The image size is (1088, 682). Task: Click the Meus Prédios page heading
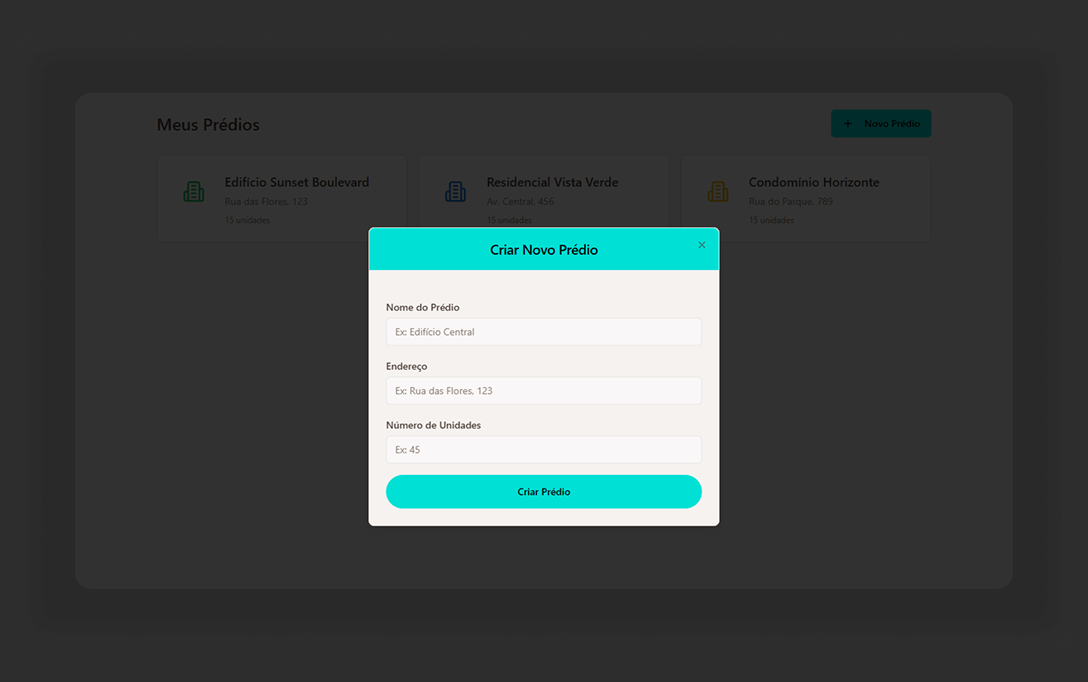208,125
